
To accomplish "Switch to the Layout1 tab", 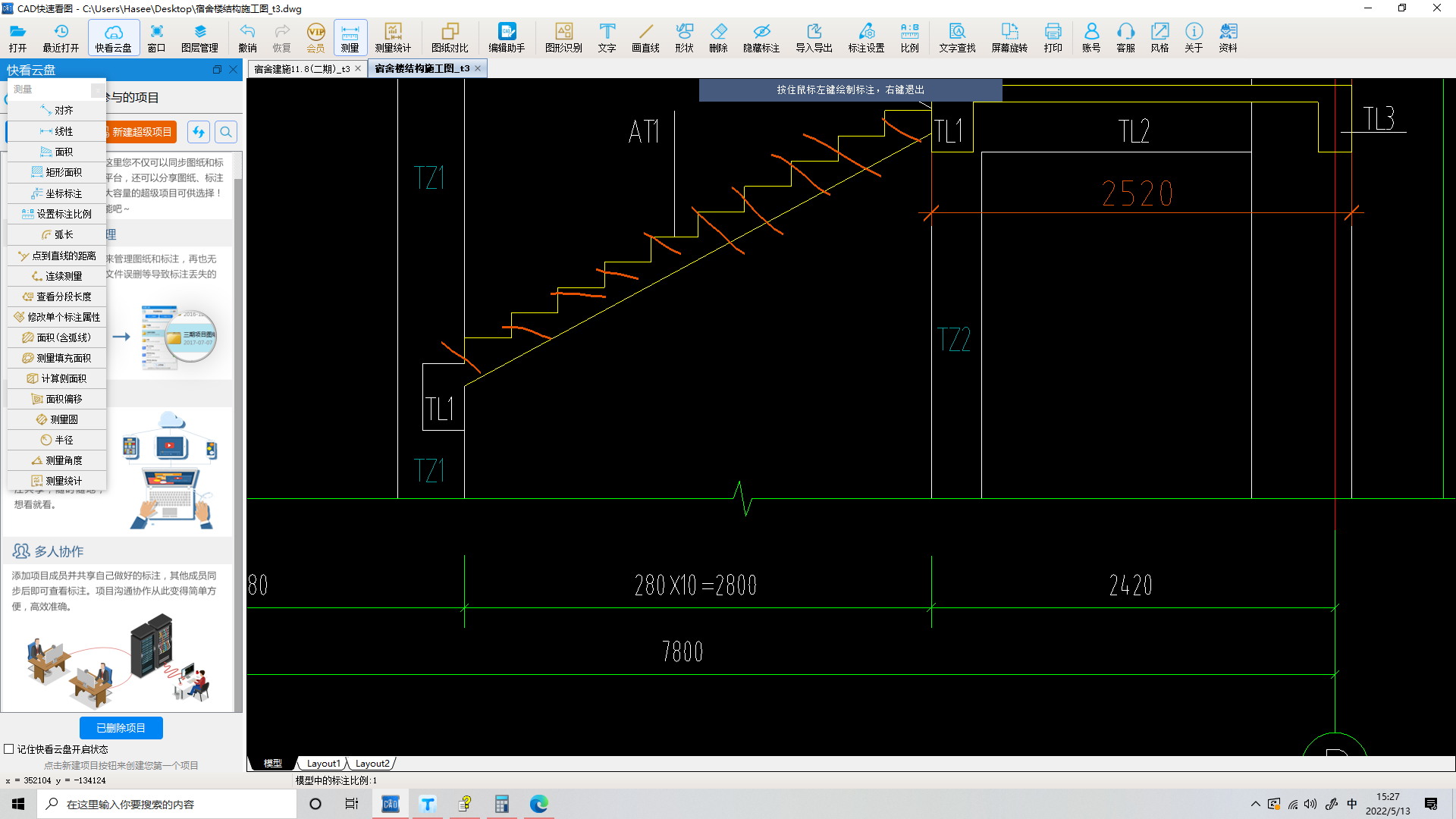I will (x=323, y=763).
